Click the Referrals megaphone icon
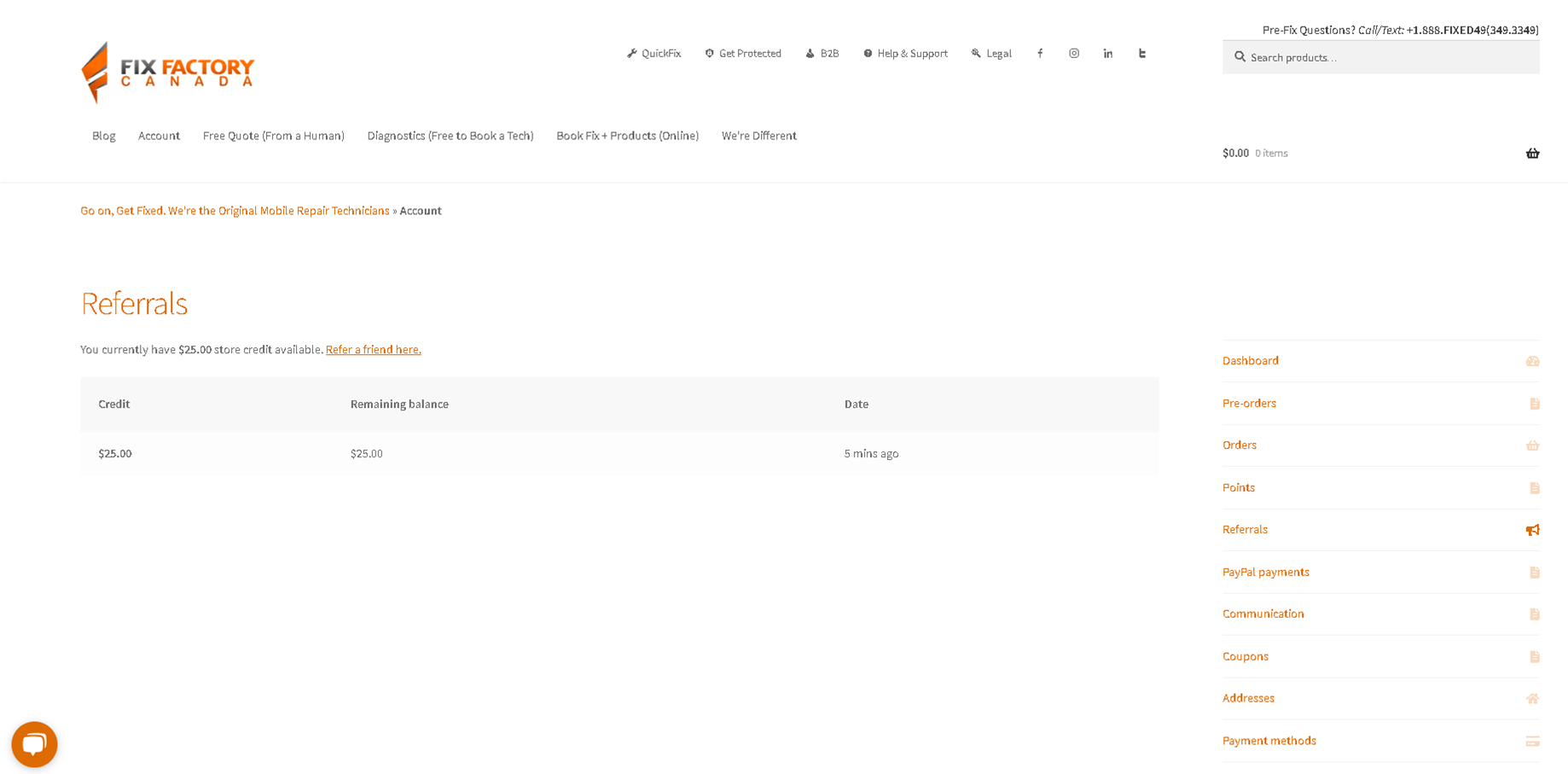The image size is (1568, 774). (x=1532, y=530)
